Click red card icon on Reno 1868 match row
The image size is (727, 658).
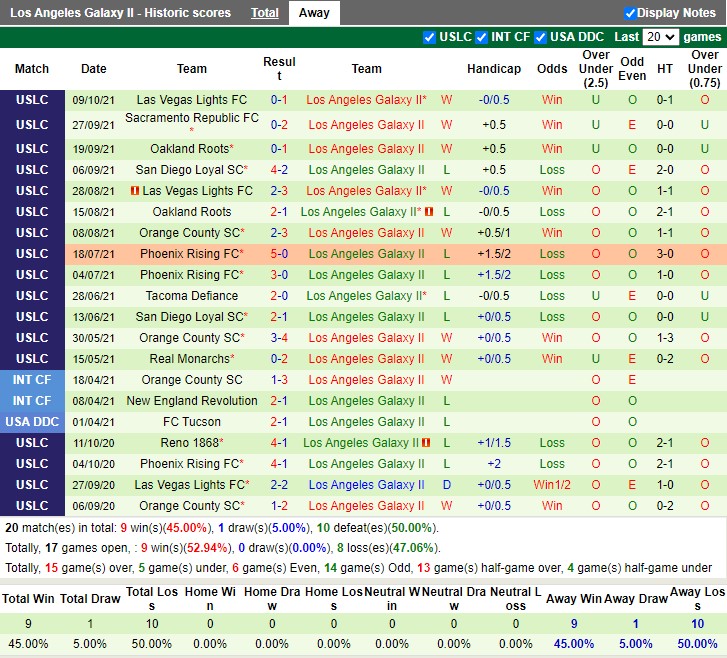pos(426,443)
